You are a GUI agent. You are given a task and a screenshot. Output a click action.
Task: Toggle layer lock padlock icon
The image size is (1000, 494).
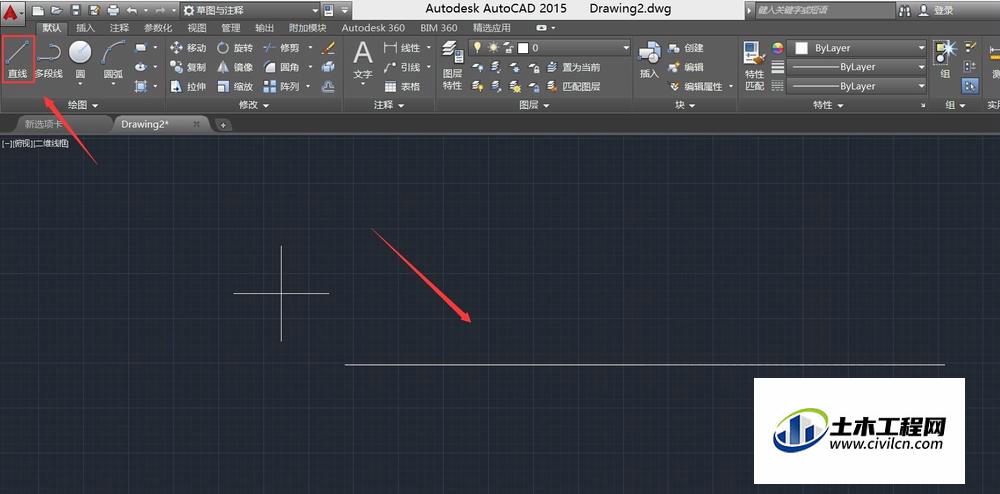(508, 48)
